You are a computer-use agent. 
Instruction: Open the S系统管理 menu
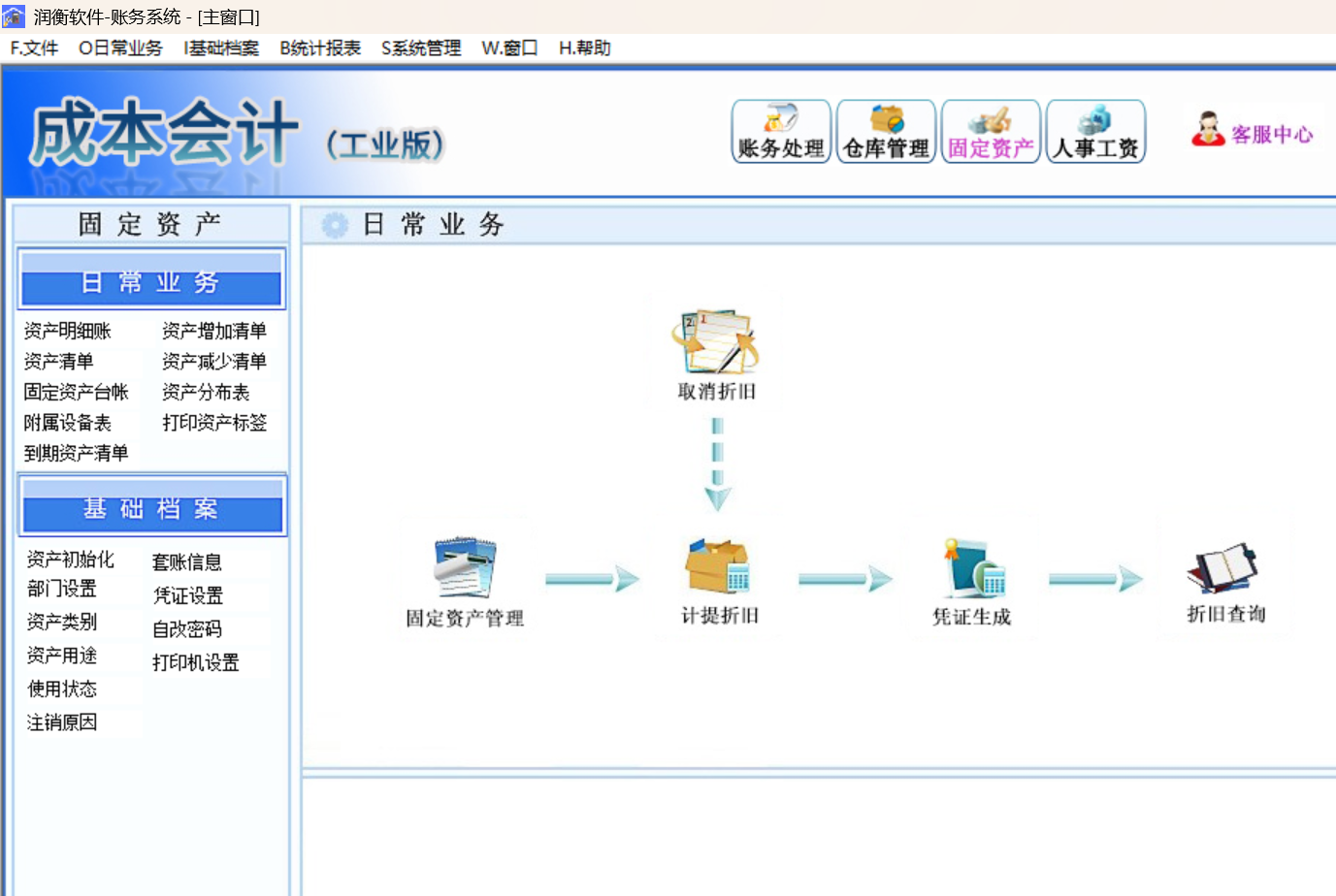(x=421, y=48)
